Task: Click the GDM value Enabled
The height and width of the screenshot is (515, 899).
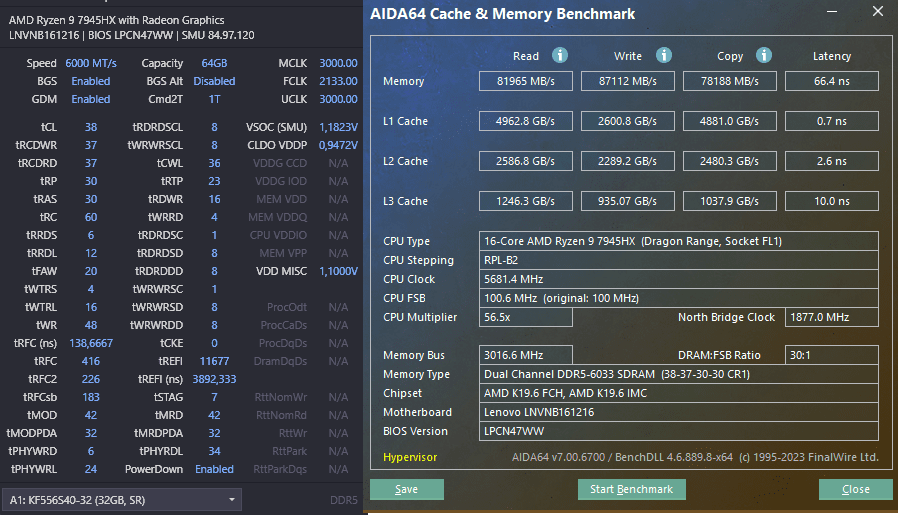Action: click(x=91, y=99)
